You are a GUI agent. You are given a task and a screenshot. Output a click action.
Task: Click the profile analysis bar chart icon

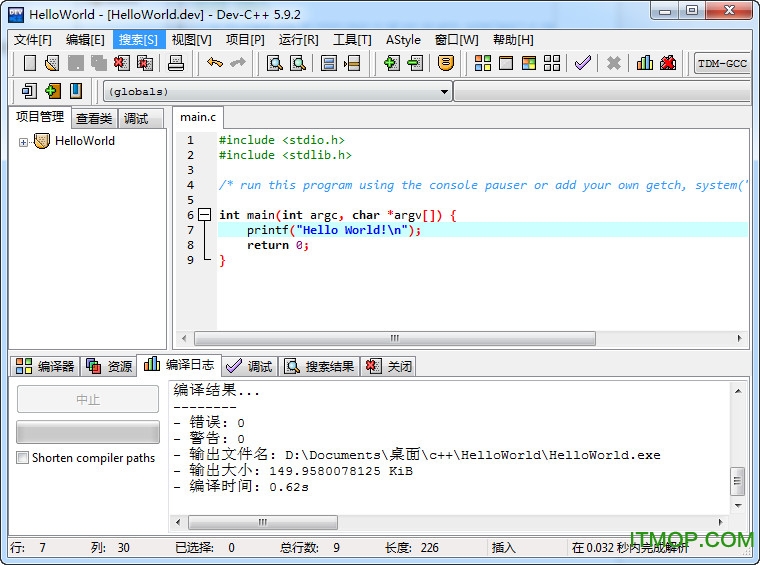coord(645,63)
